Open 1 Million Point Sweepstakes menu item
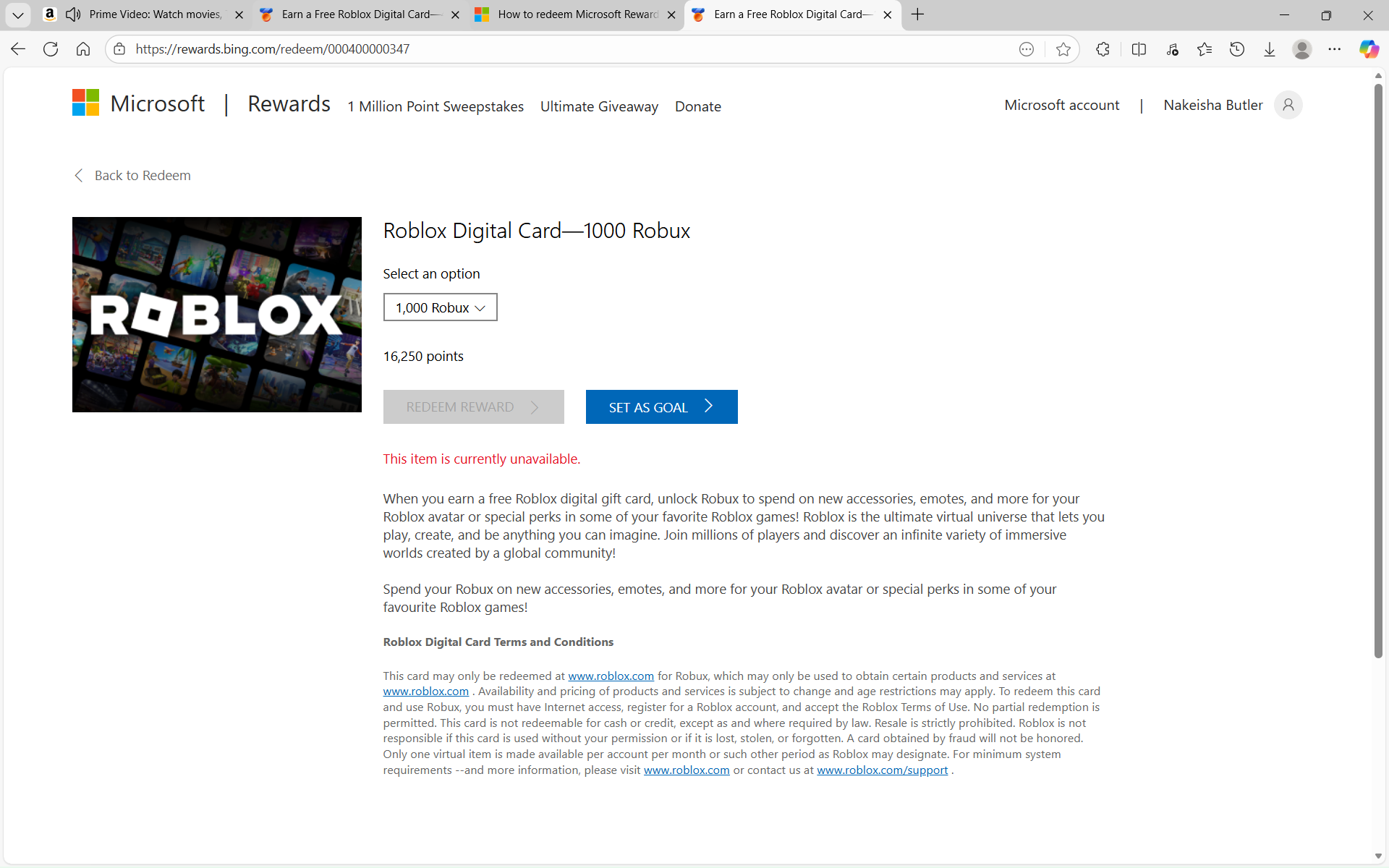 [436, 106]
